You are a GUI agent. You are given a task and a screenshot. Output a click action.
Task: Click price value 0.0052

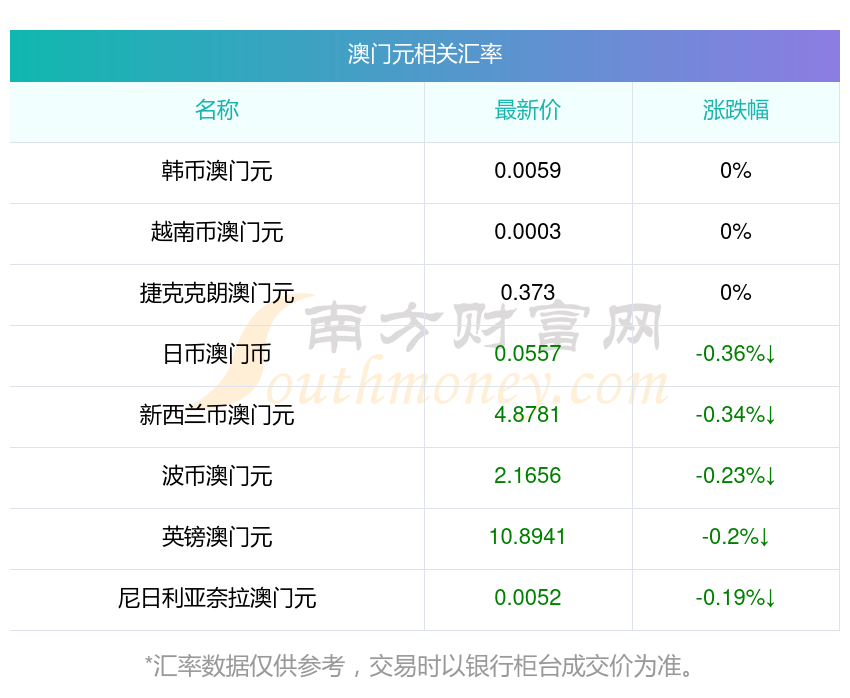point(527,598)
